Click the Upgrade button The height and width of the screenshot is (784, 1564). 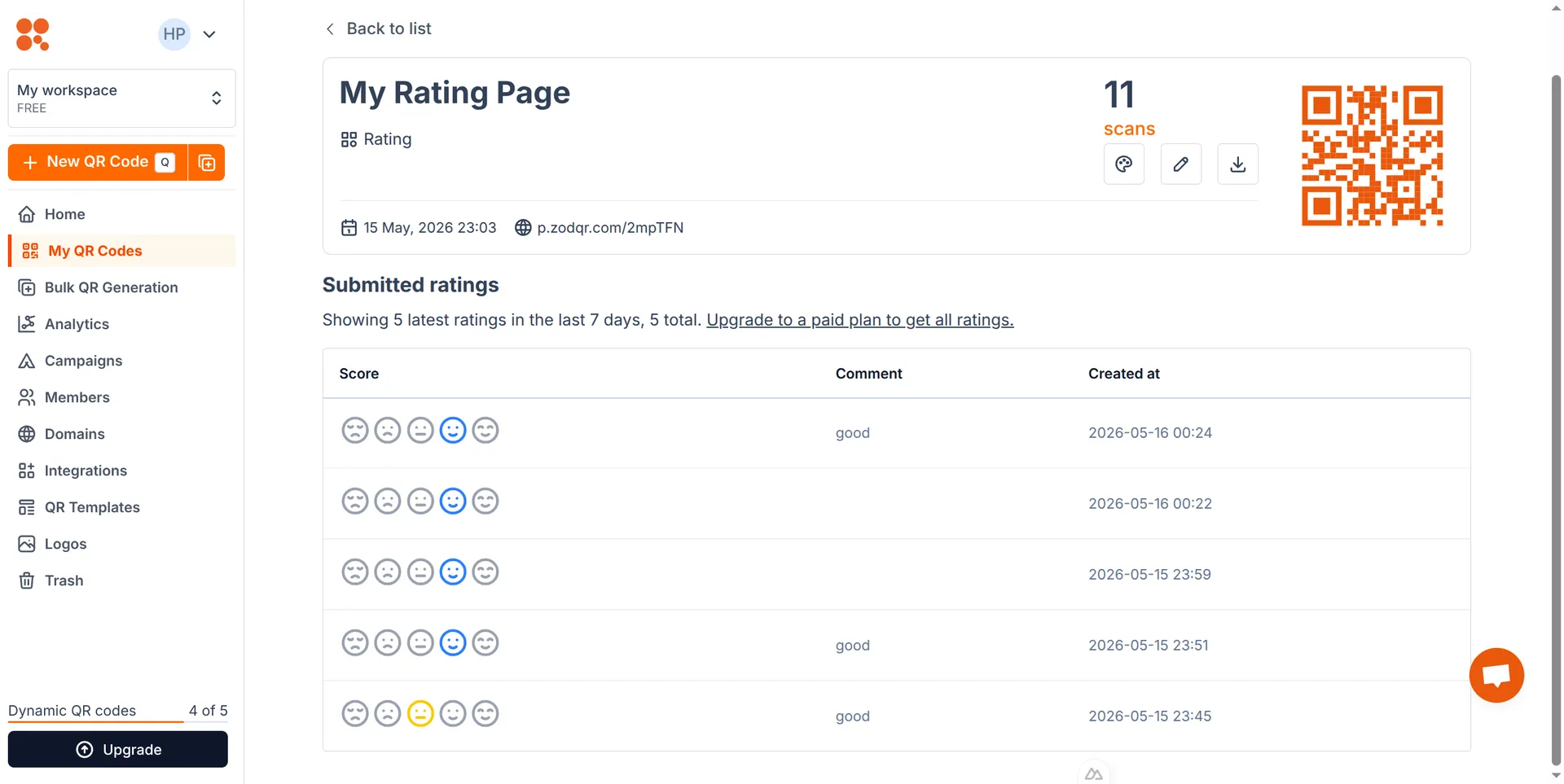click(x=118, y=749)
